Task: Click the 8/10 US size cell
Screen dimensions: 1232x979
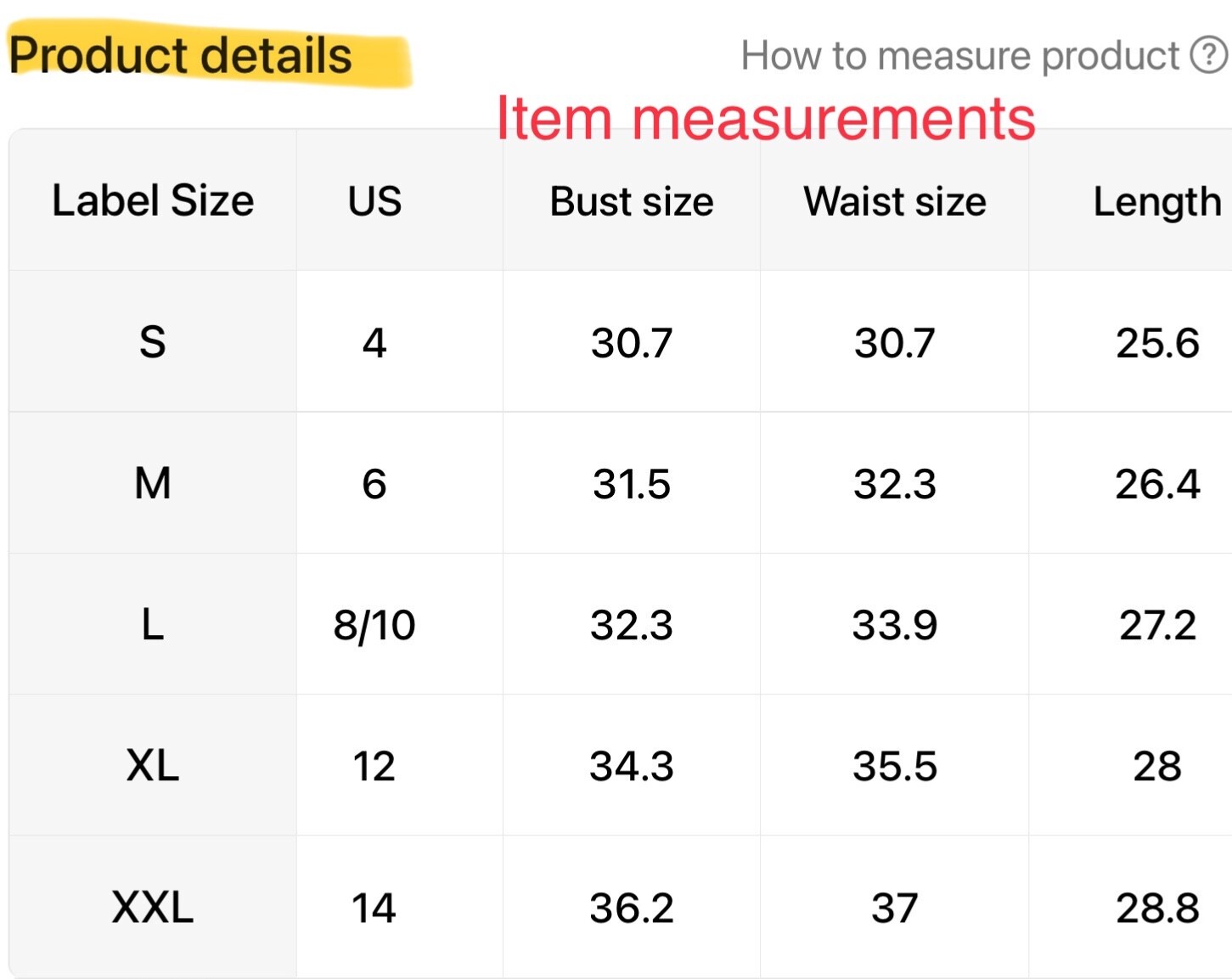Action: (x=374, y=625)
